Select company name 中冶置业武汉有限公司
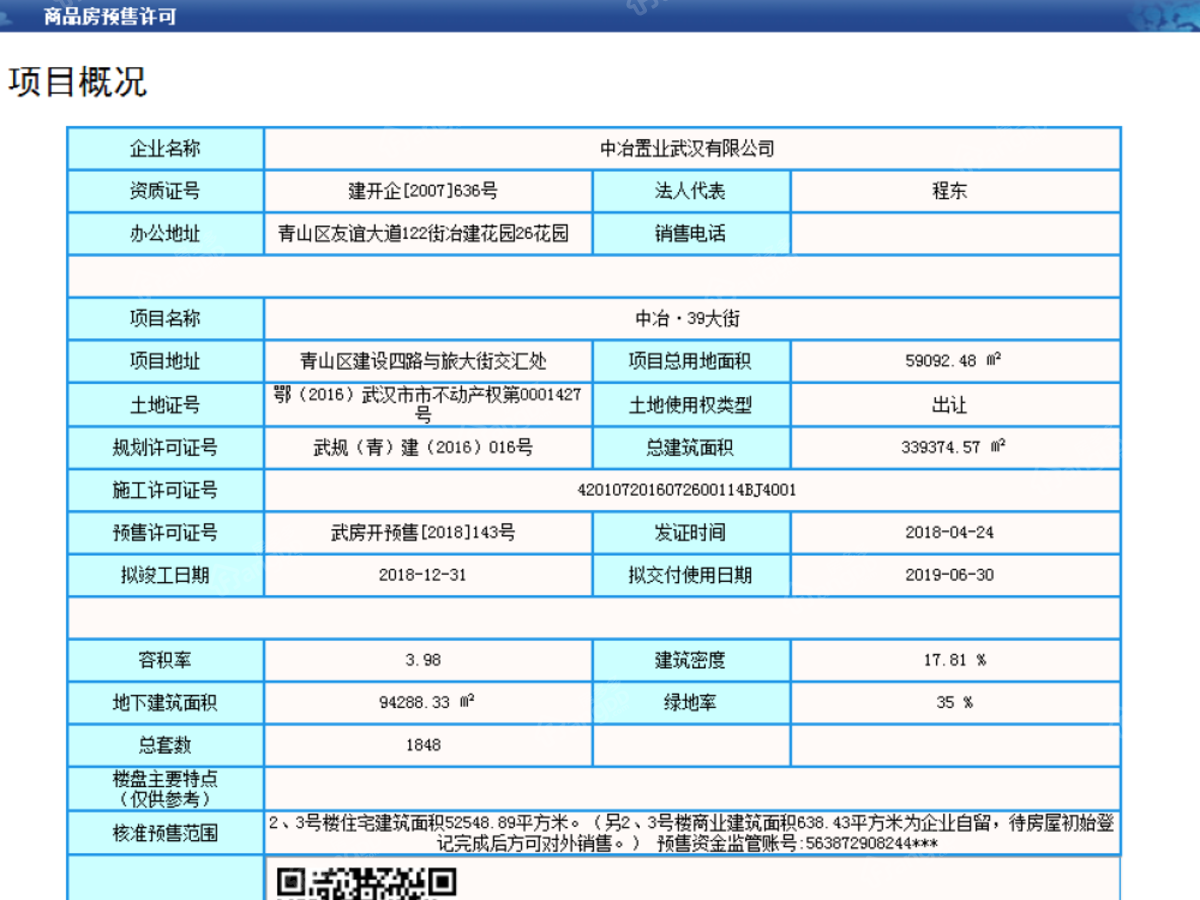The image size is (1200, 900). 687,149
